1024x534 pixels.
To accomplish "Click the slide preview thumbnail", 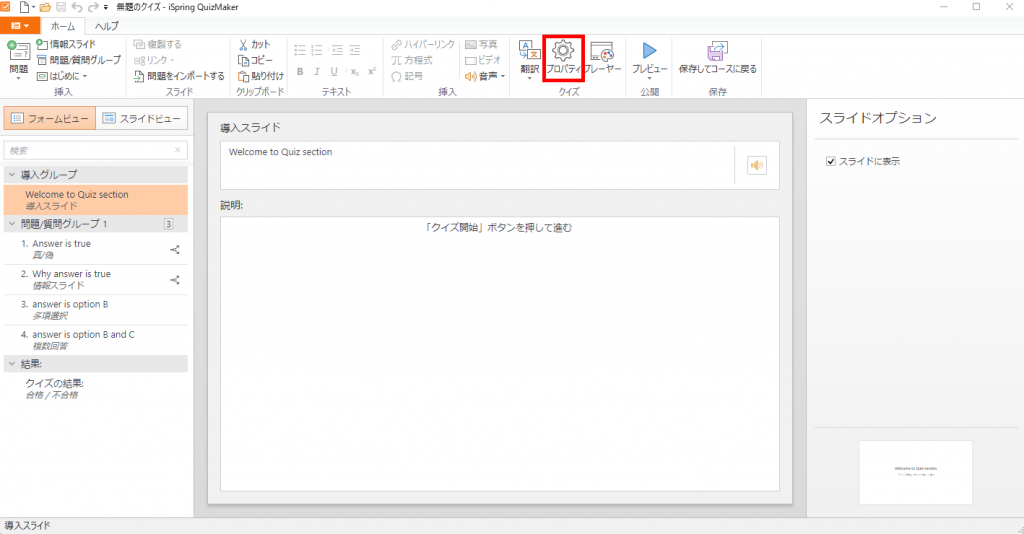I will [915, 471].
